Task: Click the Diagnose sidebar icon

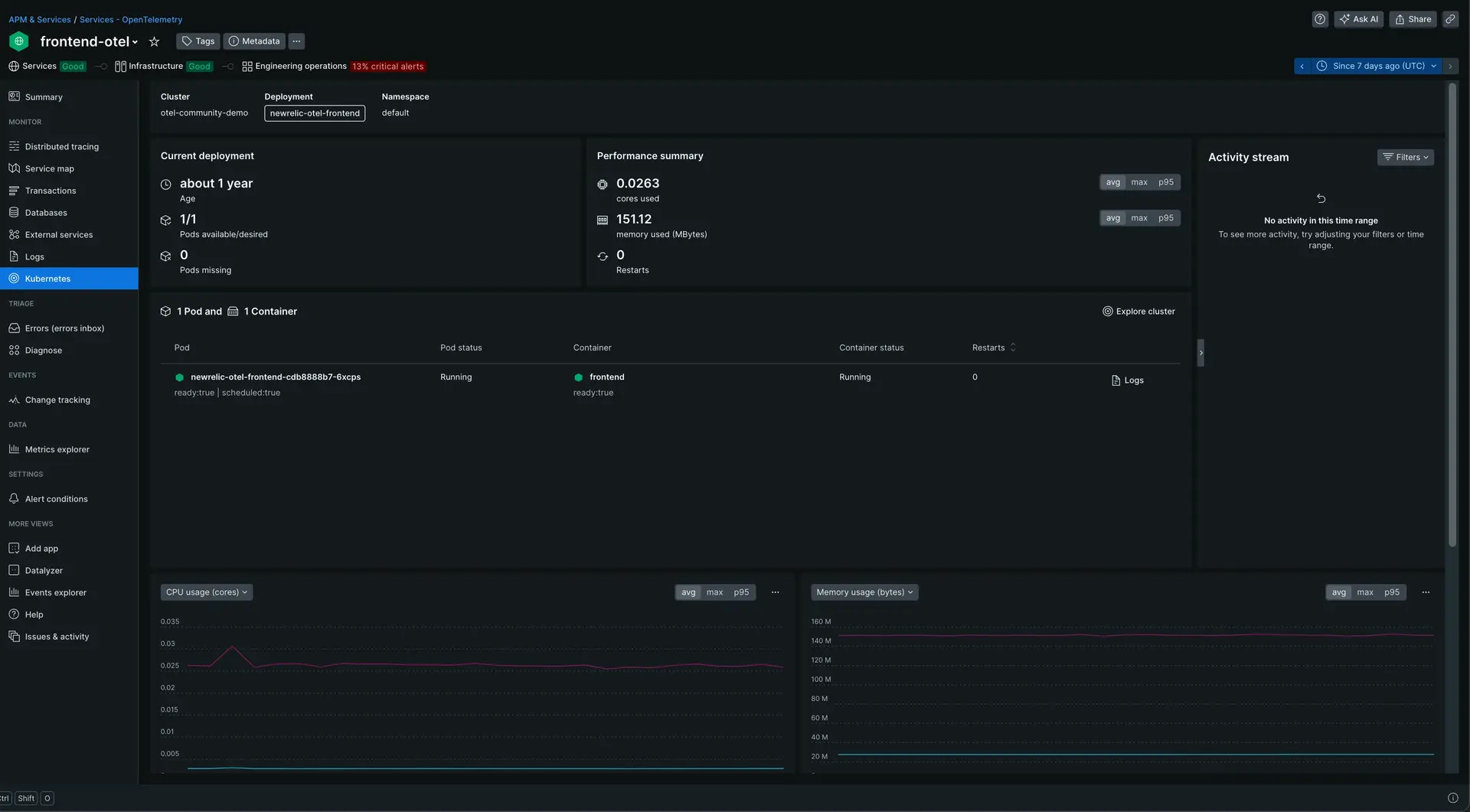Action: pyautogui.click(x=14, y=350)
